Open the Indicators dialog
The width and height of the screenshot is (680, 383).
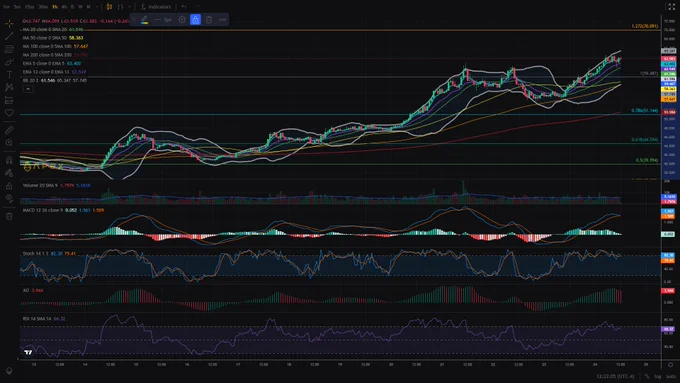coord(156,7)
